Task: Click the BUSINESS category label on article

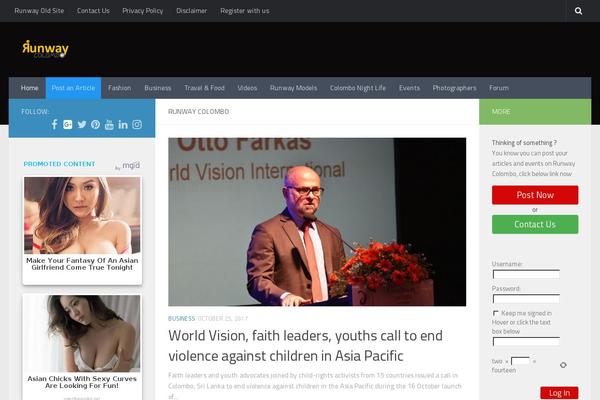Action: tap(181, 318)
